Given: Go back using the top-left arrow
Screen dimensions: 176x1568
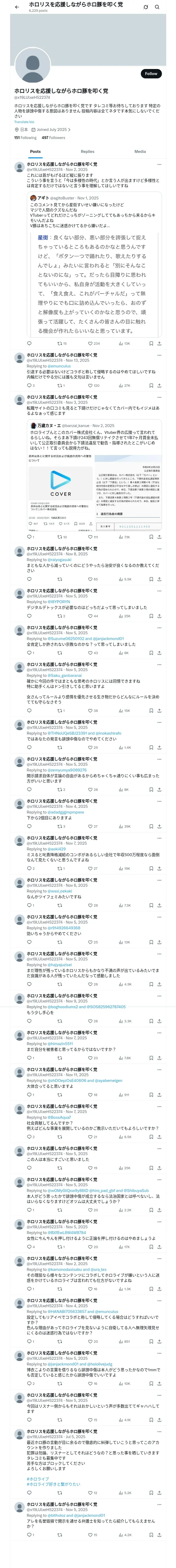Looking at the screenshot, I should pyautogui.click(x=17, y=7).
